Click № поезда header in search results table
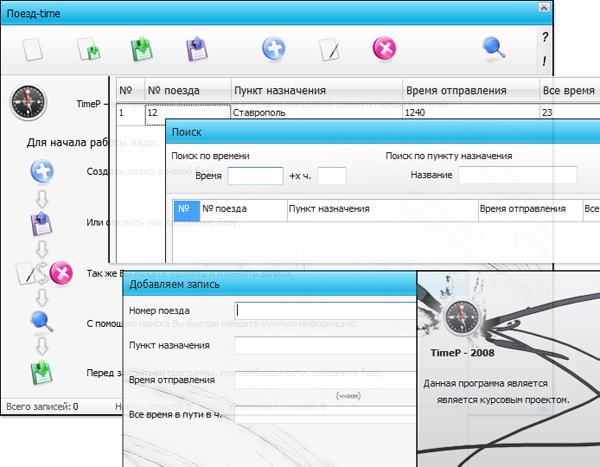The width and height of the screenshot is (600, 467). pos(243,210)
